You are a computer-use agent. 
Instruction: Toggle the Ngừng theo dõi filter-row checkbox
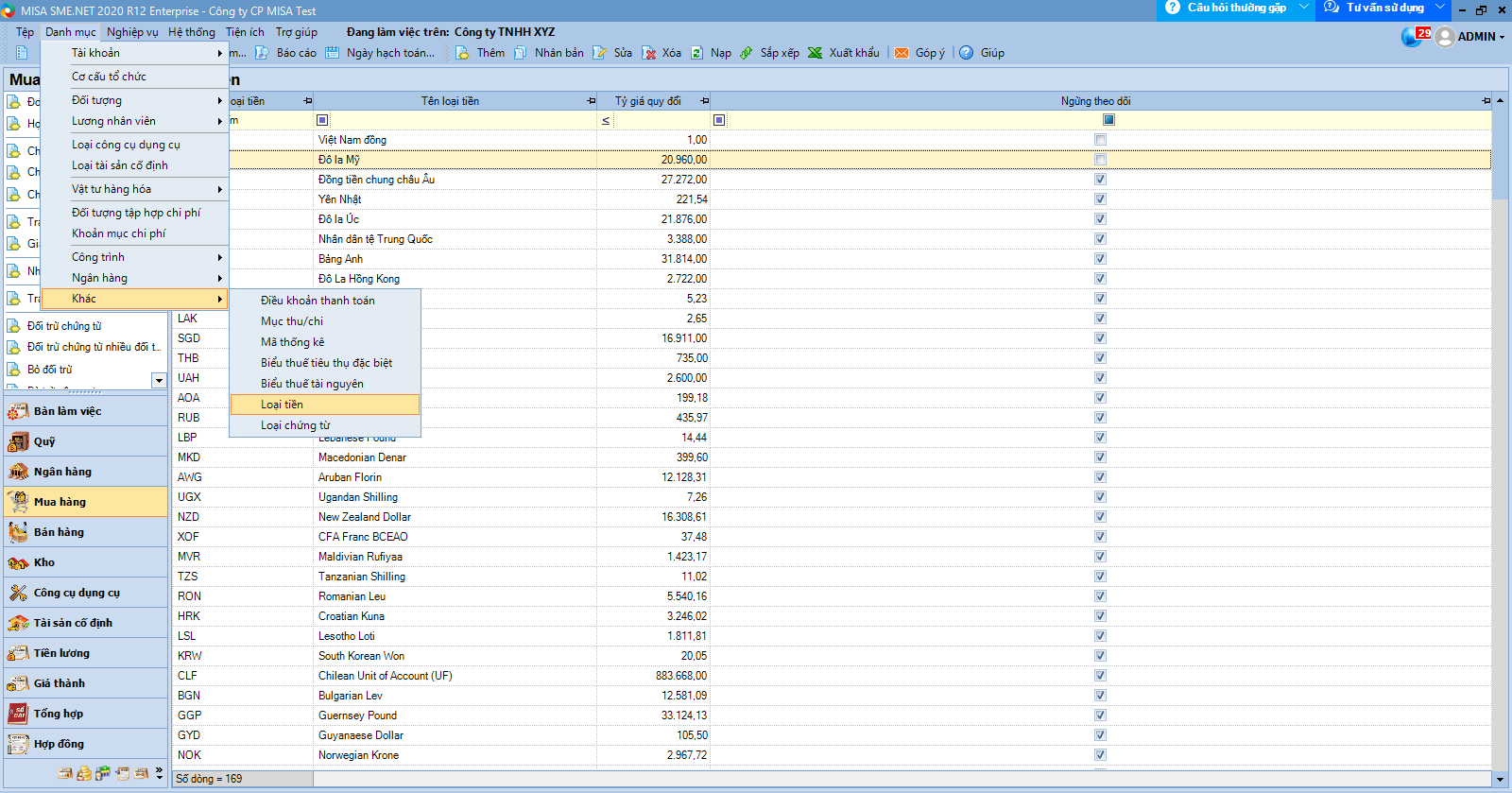[1108, 120]
